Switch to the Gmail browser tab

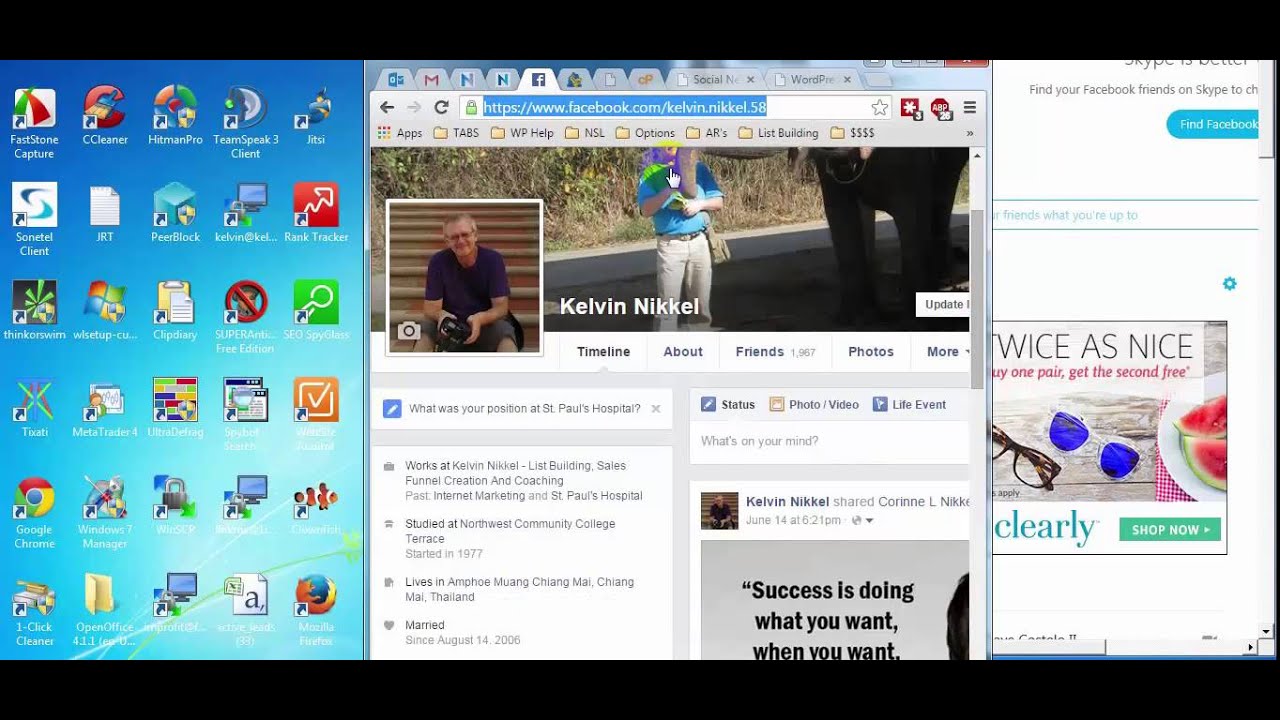[431, 80]
